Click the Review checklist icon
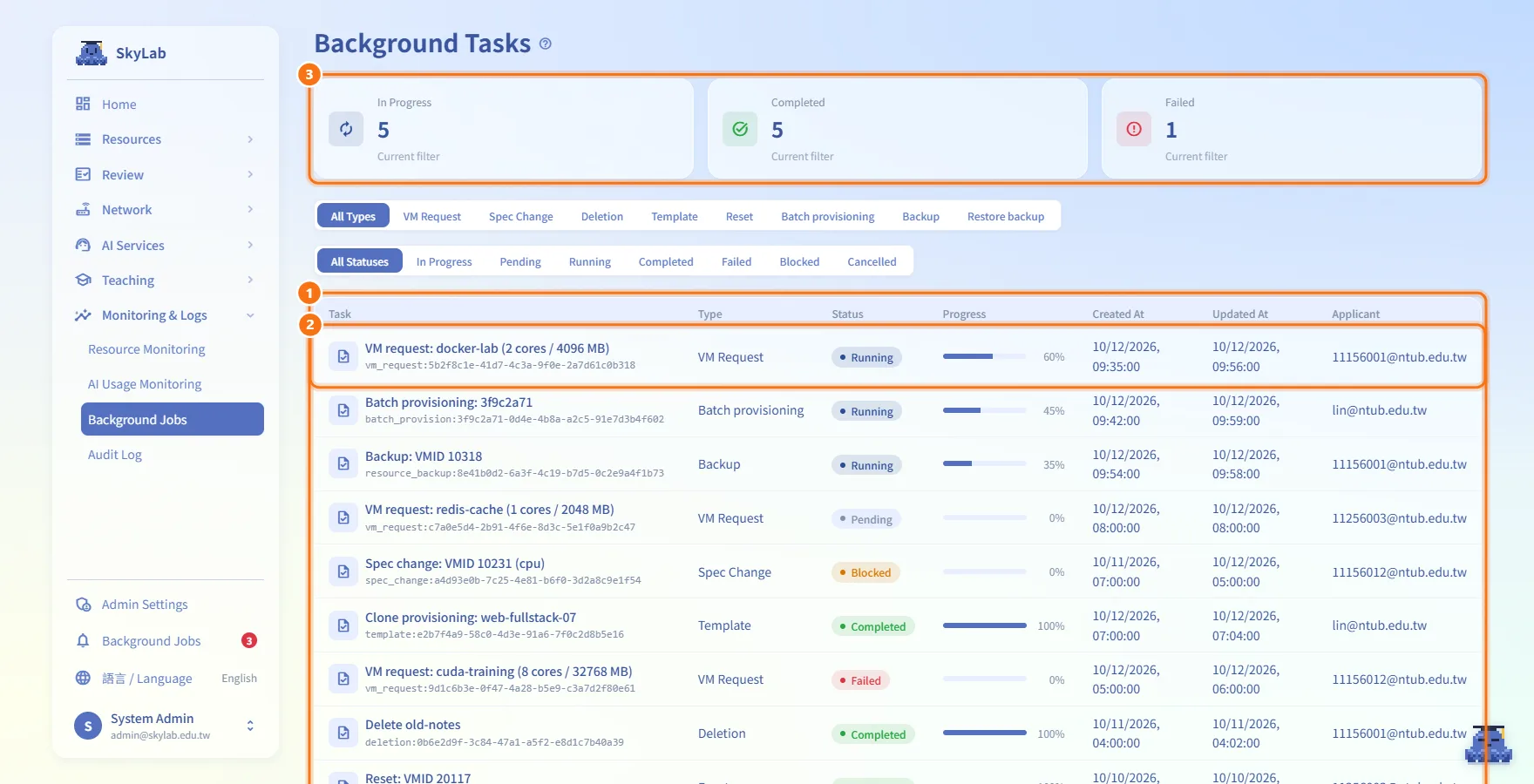1534x784 pixels. pos(83,174)
